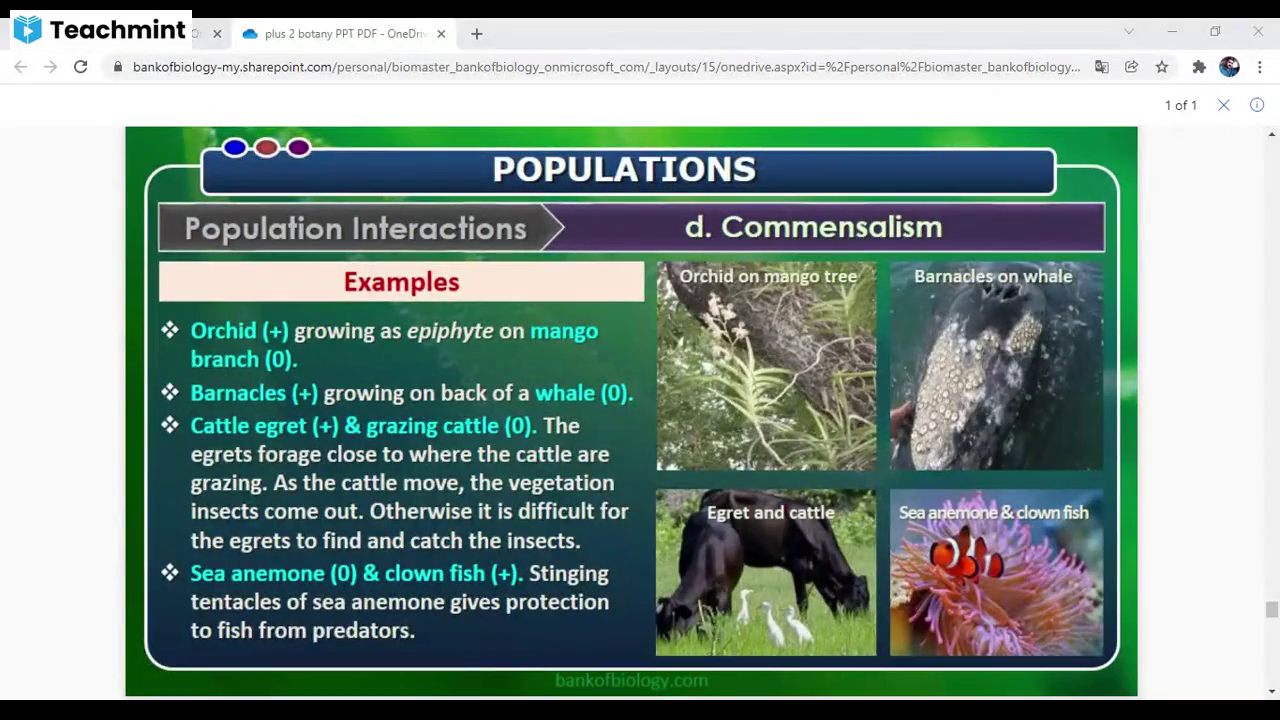Open the tab search dropdown arrow
The width and height of the screenshot is (1280, 720).
[x=1129, y=32]
